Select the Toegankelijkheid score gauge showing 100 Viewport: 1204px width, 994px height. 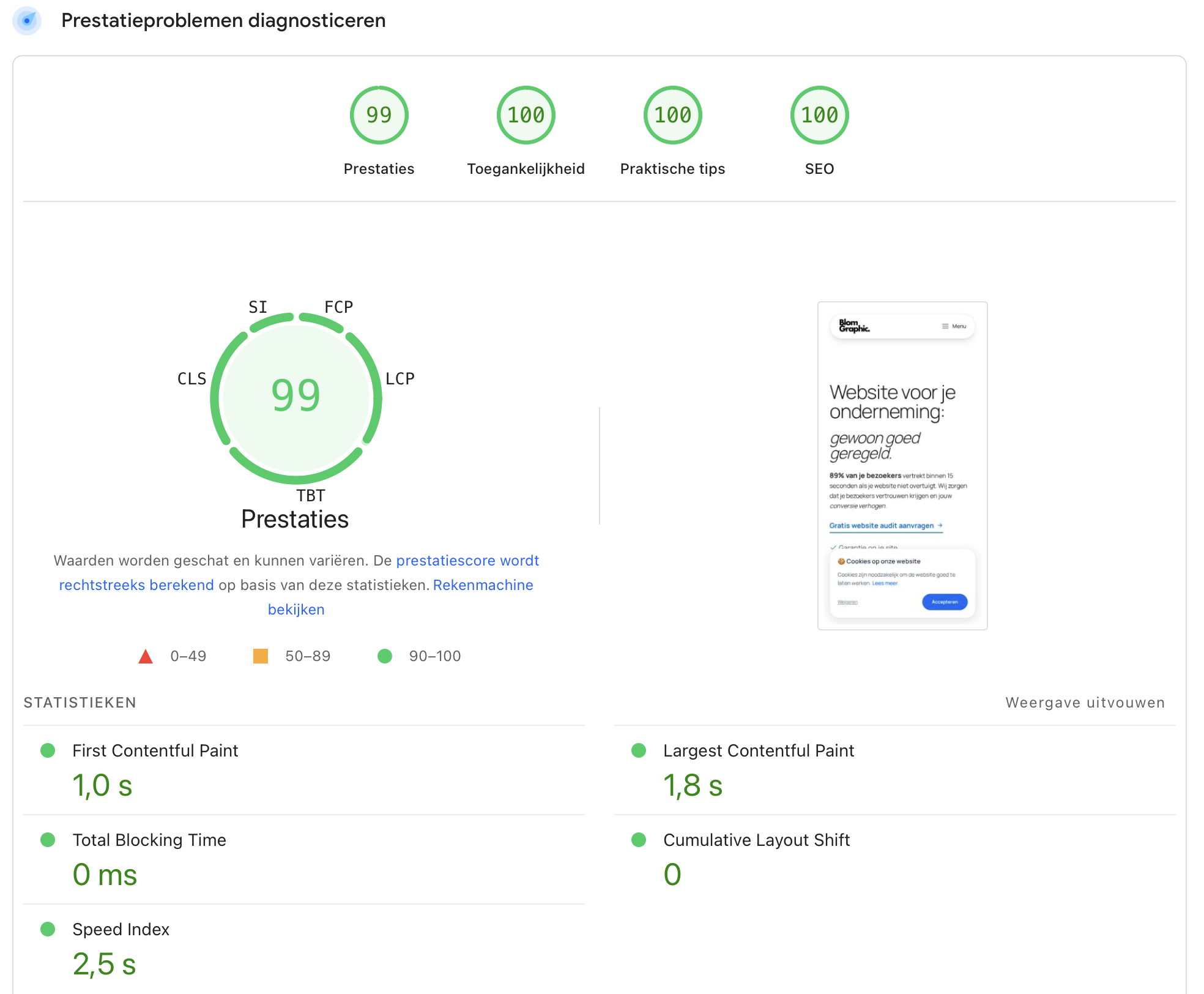point(526,115)
